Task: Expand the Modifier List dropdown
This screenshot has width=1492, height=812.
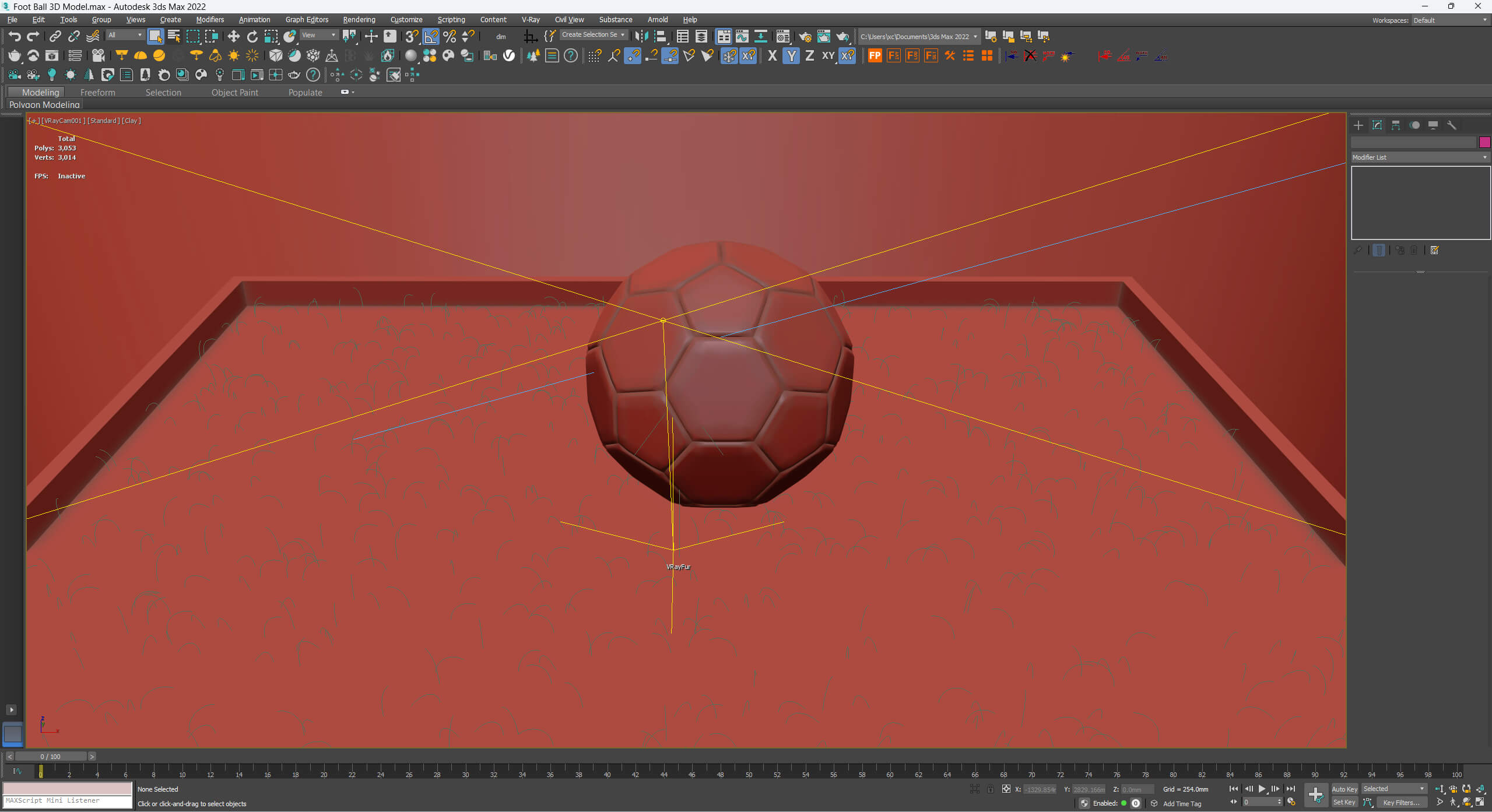Action: [x=1420, y=157]
